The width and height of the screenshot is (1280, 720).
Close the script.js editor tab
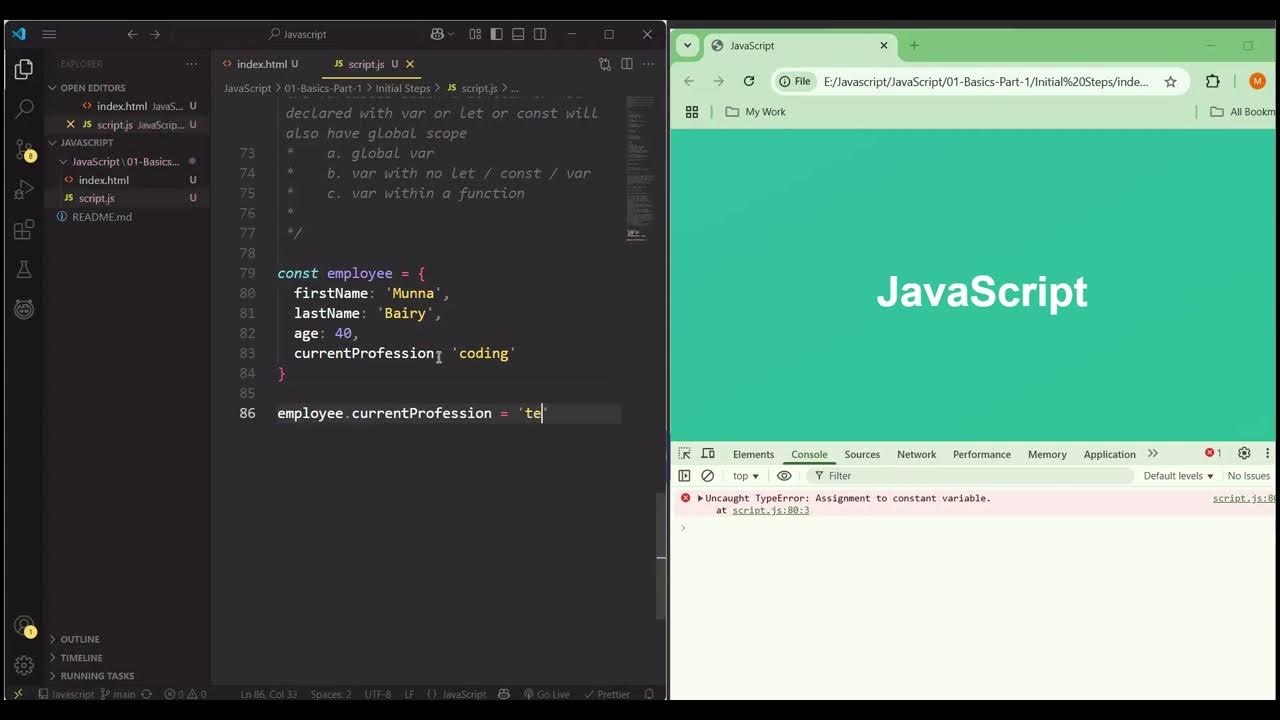pos(410,64)
